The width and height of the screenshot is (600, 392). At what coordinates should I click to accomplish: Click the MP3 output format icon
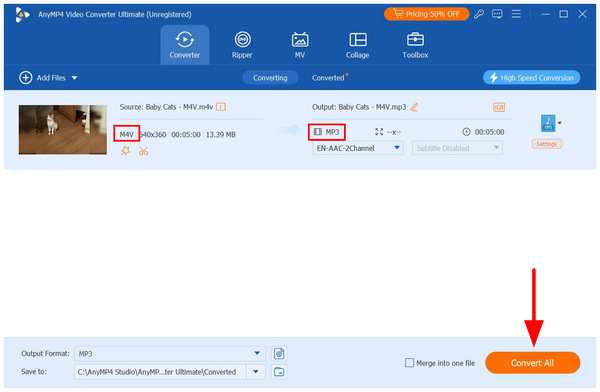tap(548, 123)
